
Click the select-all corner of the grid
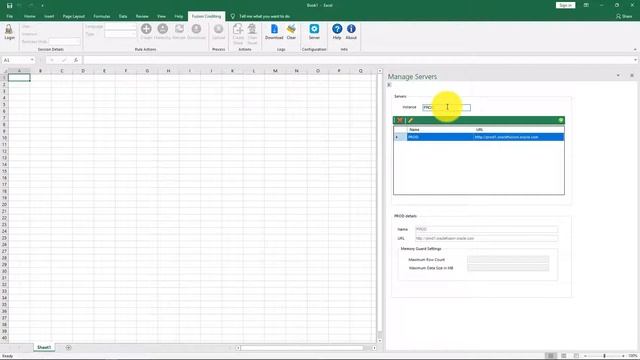(x=4, y=71)
